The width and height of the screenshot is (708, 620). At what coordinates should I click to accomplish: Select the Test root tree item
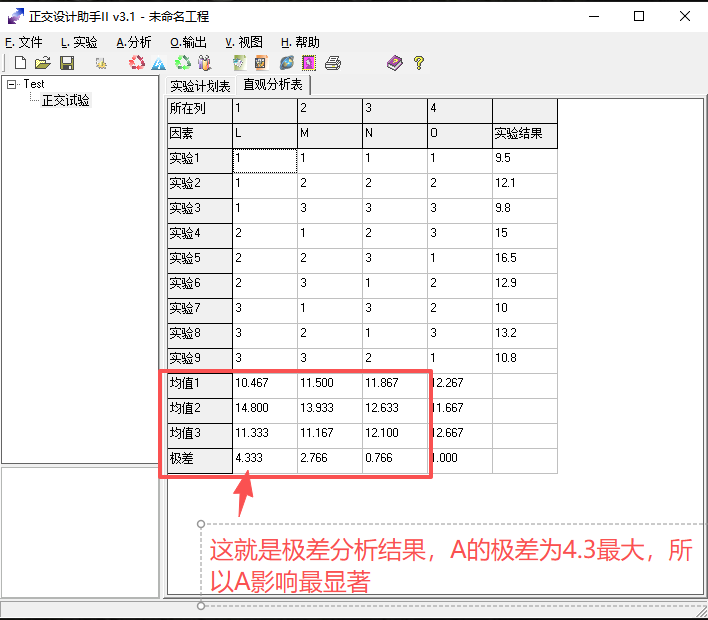pyautogui.click(x=34, y=84)
